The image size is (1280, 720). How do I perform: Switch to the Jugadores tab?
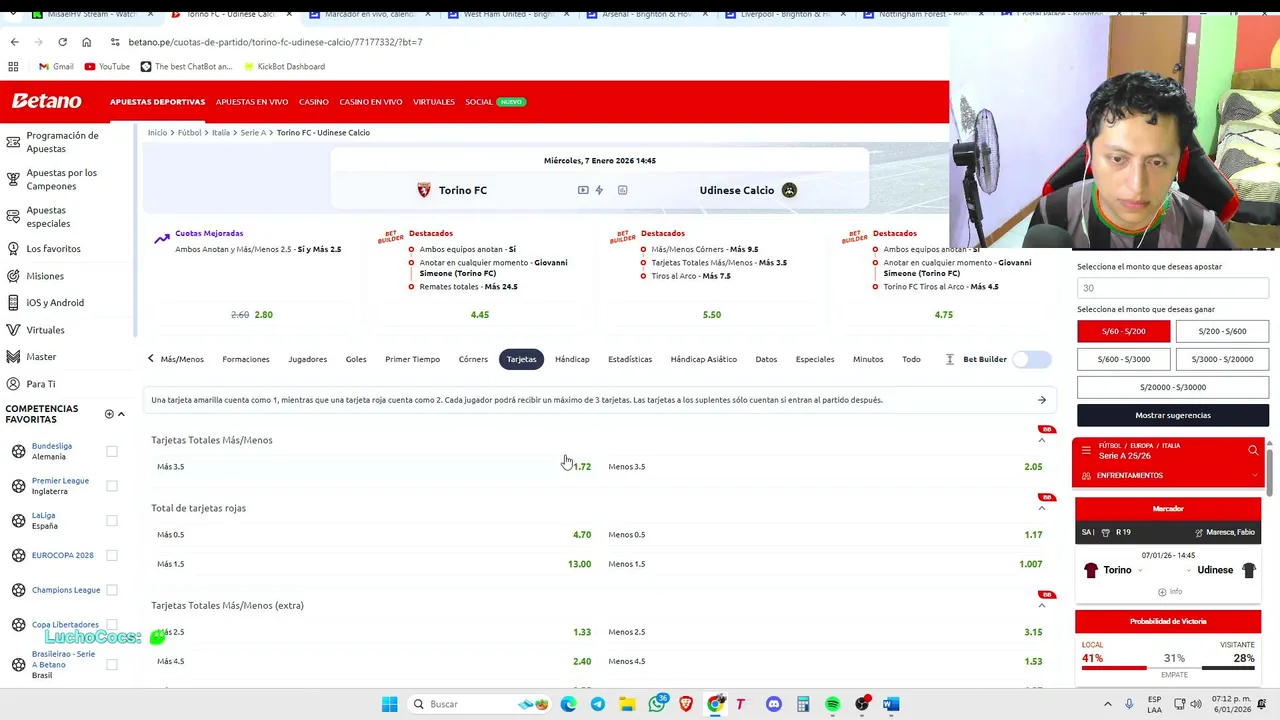tap(307, 359)
